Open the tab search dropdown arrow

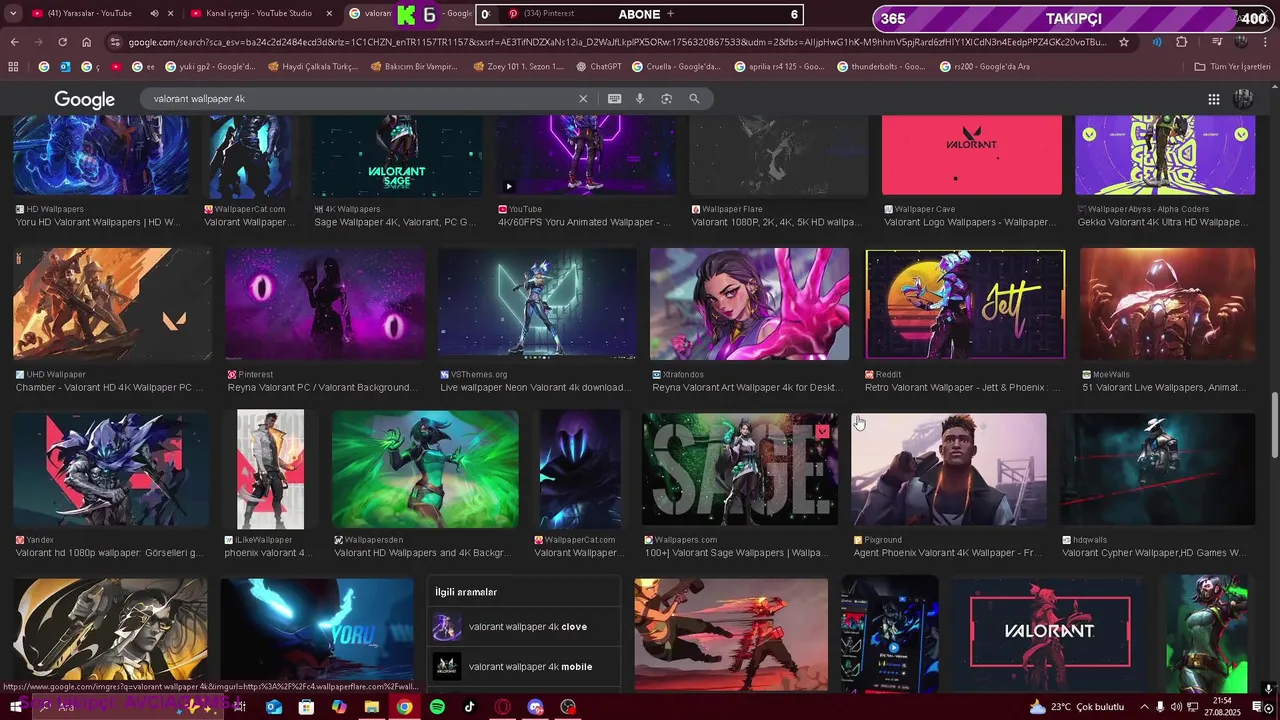tap(13, 14)
